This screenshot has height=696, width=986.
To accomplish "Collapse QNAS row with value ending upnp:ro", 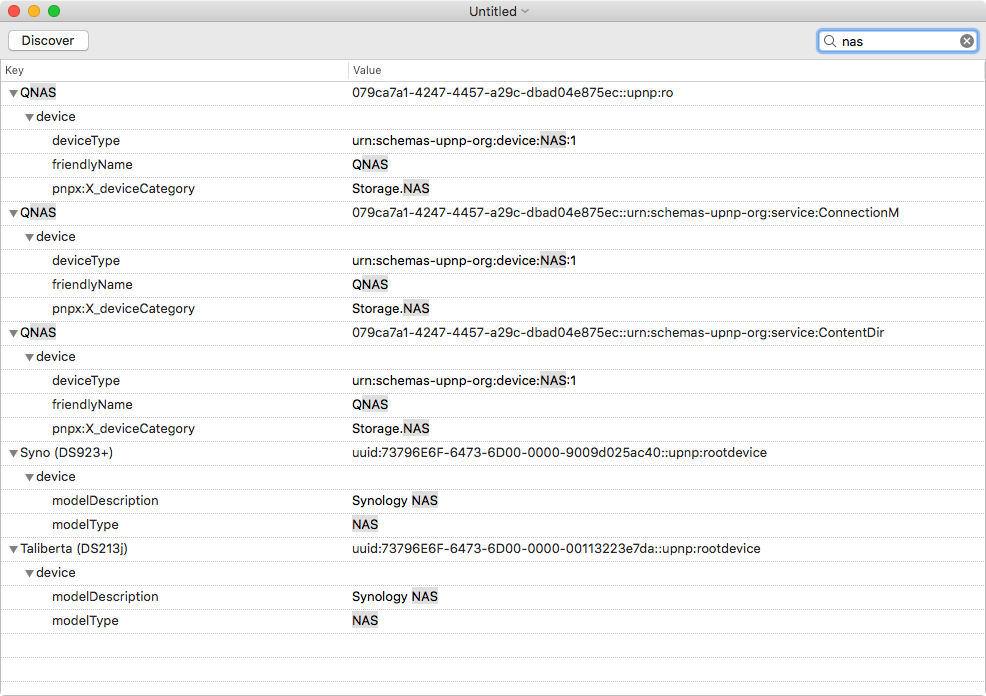I will point(13,93).
